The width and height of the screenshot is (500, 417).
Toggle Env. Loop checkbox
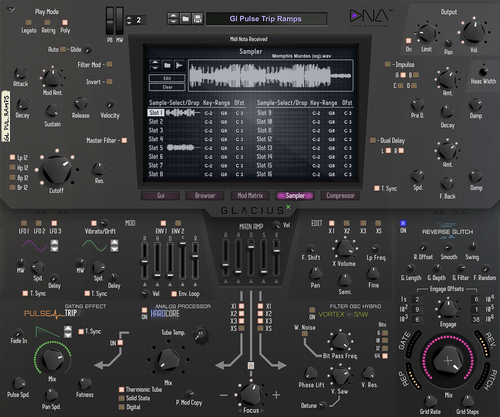pyautogui.click(x=174, y=294)
